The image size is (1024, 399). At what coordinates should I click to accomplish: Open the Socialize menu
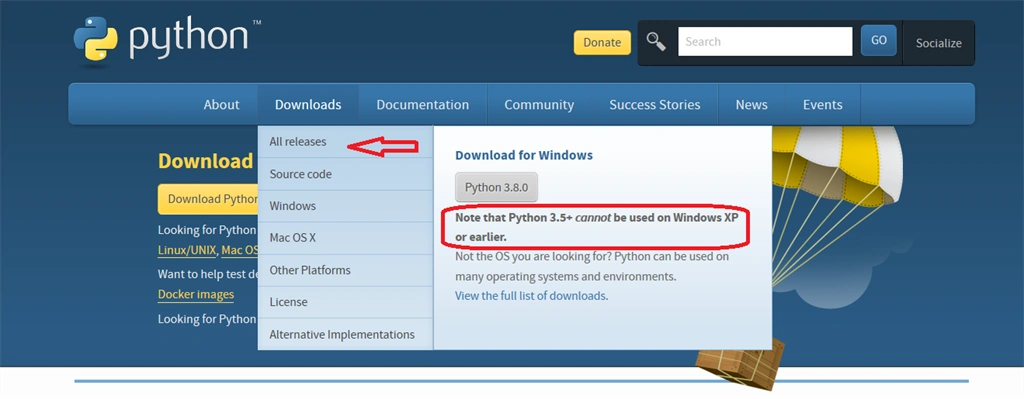pos(938,43)
